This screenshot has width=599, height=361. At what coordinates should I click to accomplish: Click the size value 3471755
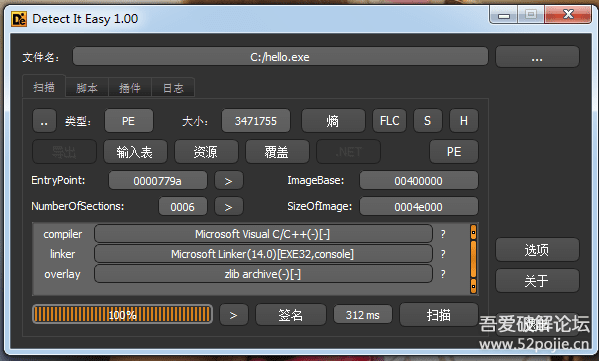[x=256, y=121]
